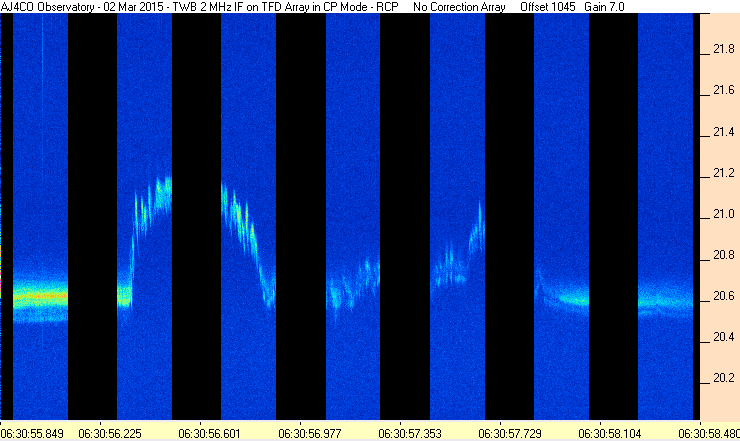Click the 21.2 frequency axis label
The image size is (740, 441).
[x=723, y=172]
